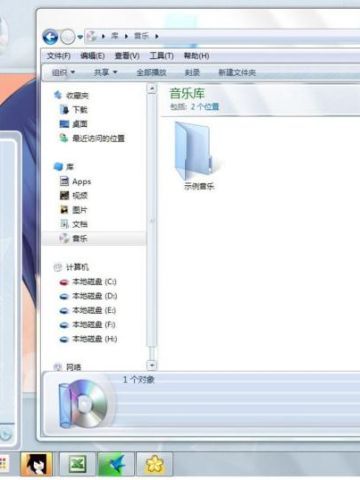Click the 2 个位置 link
This screenshot has width=360, height=480.
tap(205, 107)
